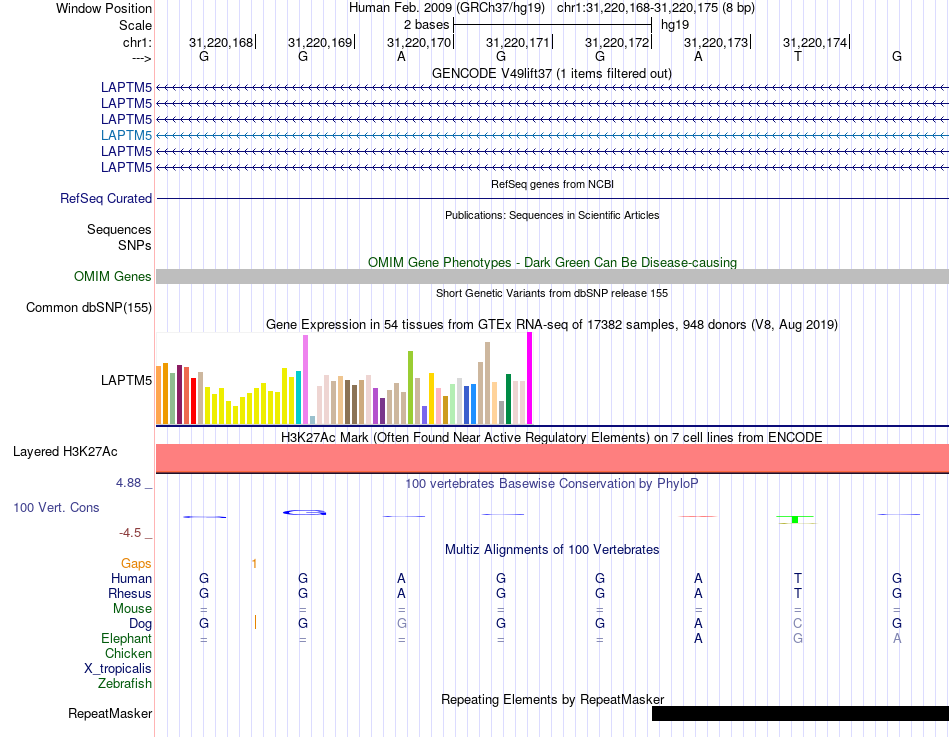This screenshot has height=737, width=950.
Task: Open the Common dbSNP(155) track label
Action: click(x=89, y=307)
